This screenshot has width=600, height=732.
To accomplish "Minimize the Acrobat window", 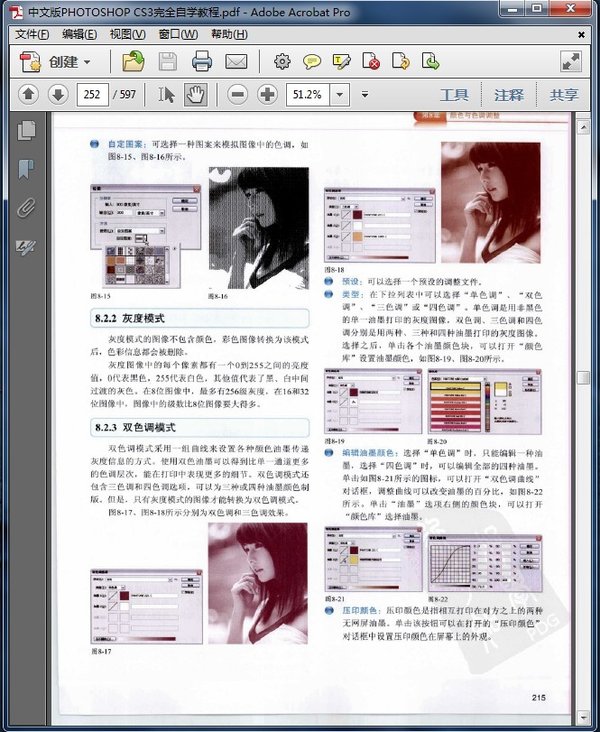I will [x=513, y=8].
